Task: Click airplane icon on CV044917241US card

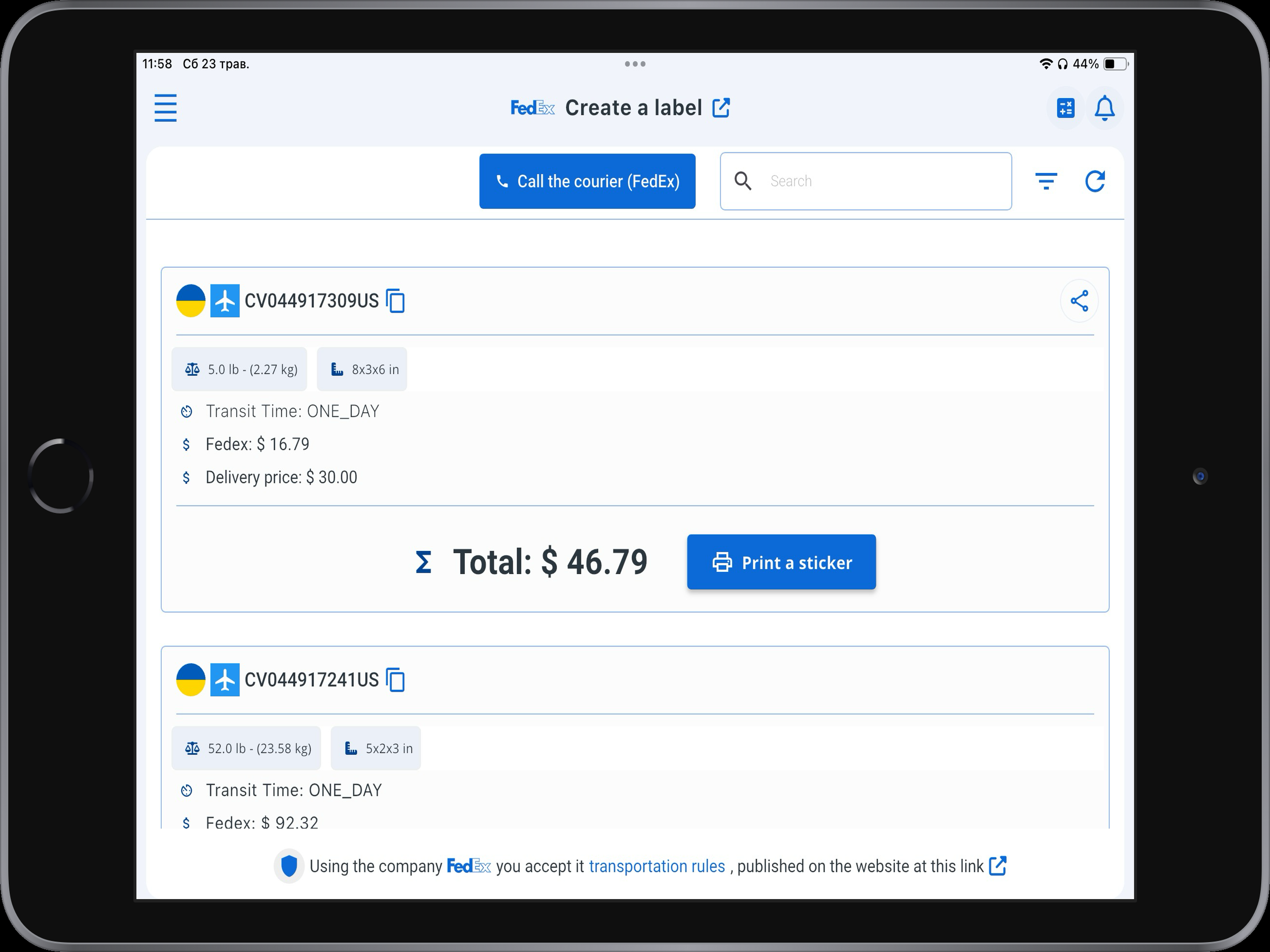Action: point(225,680)
